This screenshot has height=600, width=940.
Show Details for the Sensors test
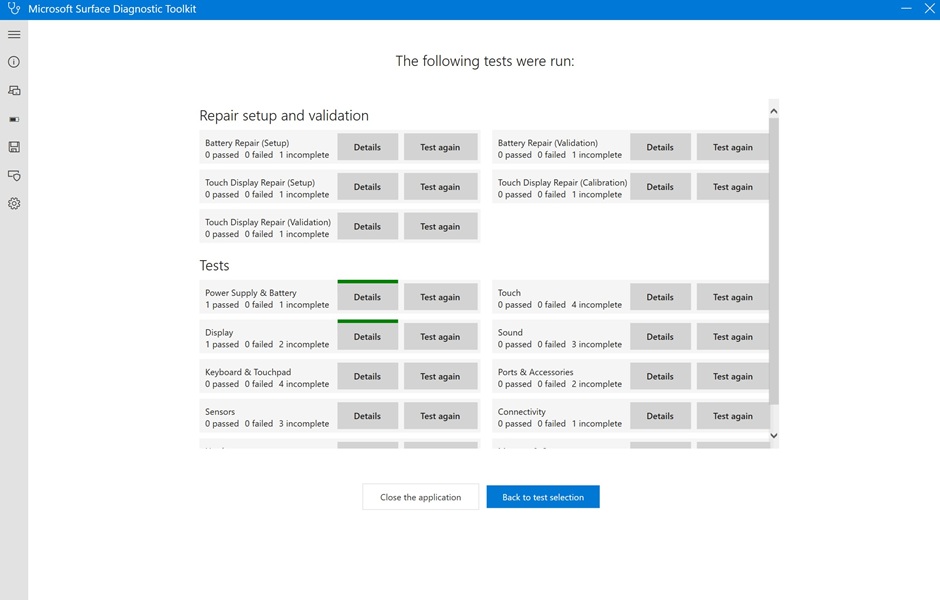tap(367, 415)
